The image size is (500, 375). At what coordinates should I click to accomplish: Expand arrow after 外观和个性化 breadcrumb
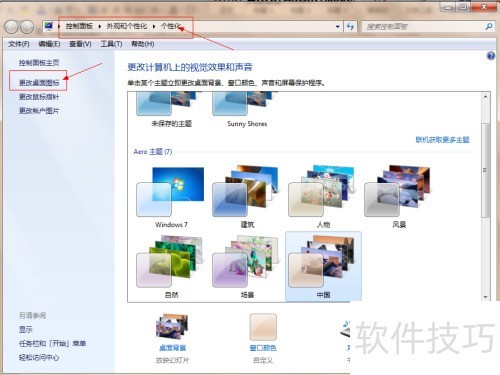[154, 26]
